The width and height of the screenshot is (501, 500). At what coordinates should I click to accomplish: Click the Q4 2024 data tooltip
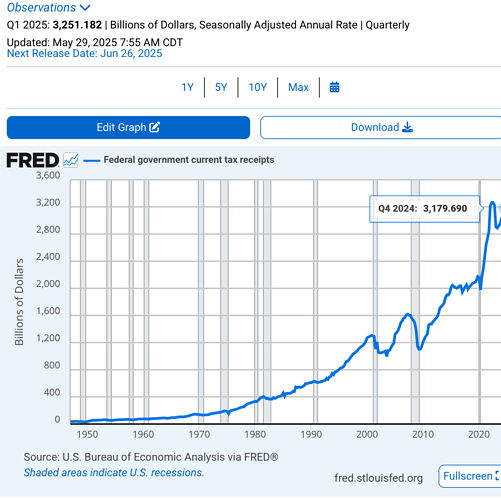(x=424, y=209)
